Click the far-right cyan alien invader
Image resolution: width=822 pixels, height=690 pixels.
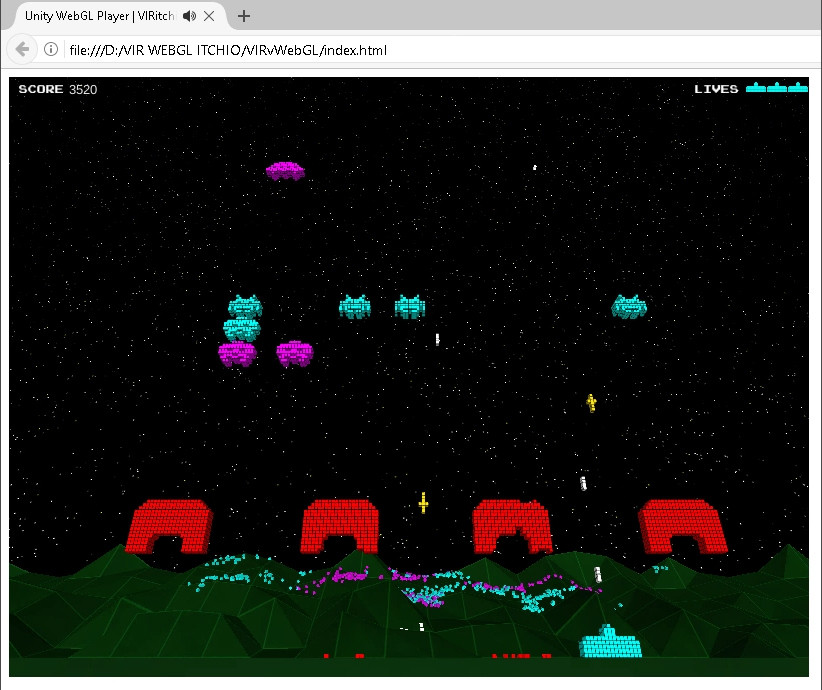coord(629,307)
